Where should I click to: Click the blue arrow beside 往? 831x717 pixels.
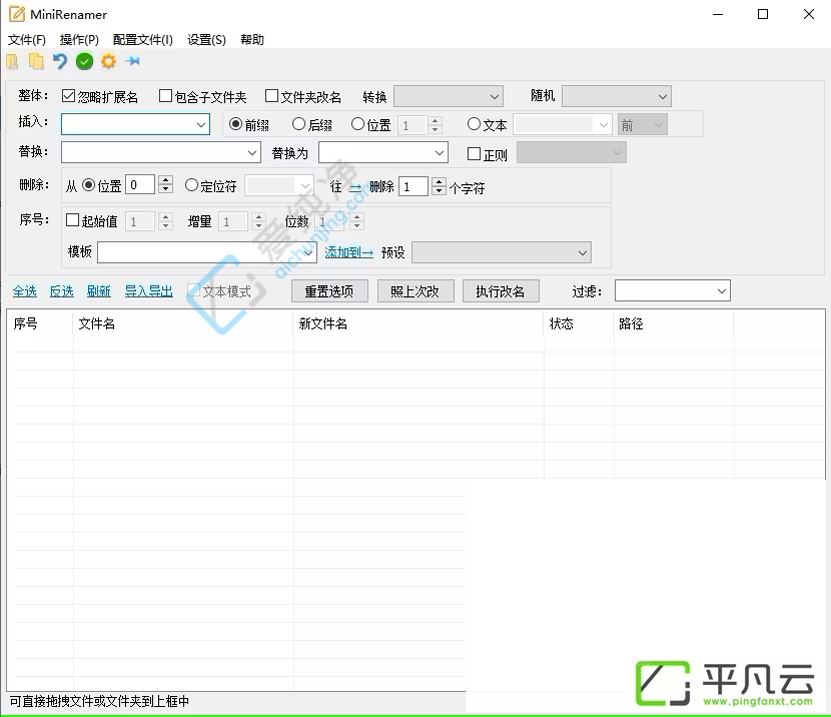click(355, 187)
